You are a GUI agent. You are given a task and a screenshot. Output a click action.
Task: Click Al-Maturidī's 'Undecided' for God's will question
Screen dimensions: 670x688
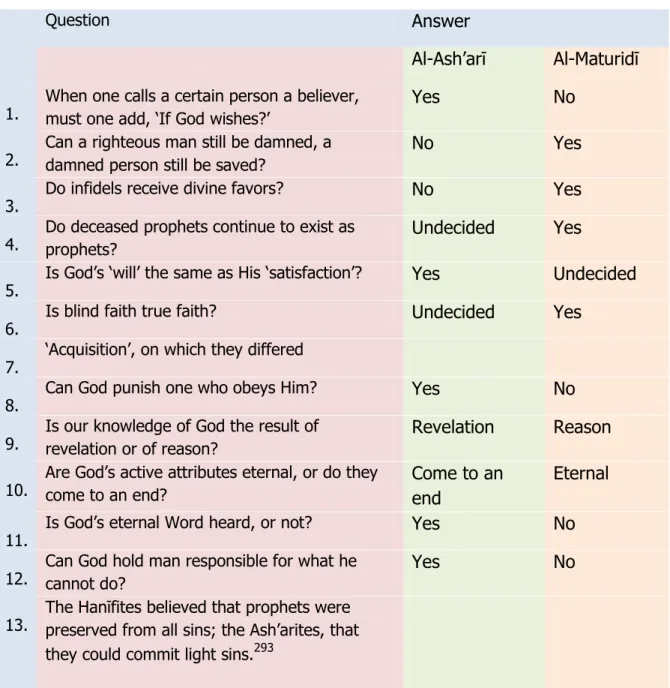pyautogui.click(x=595, y=274)
